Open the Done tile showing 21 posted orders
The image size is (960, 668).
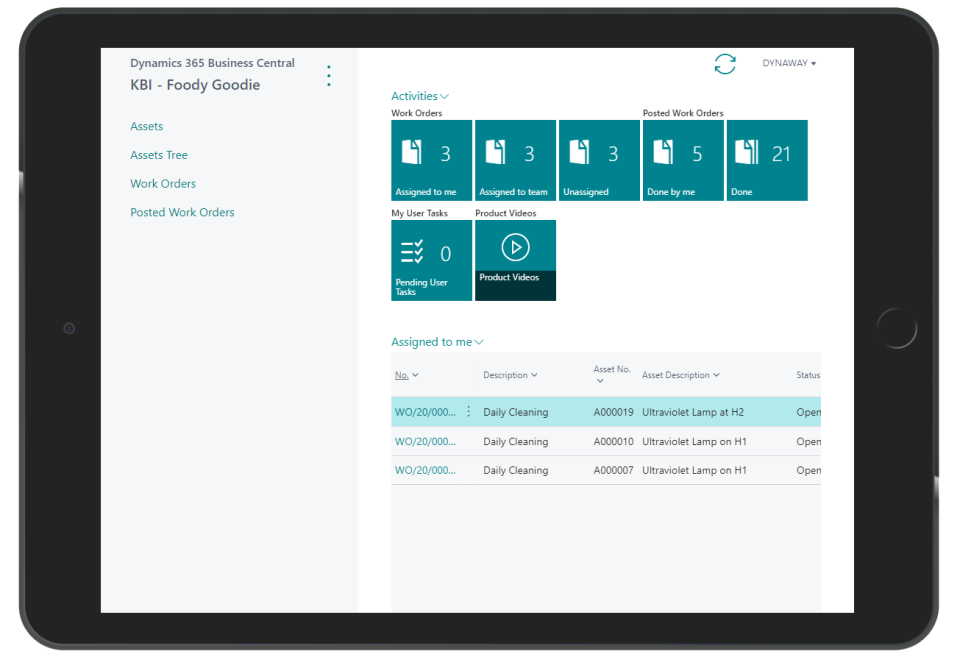767,160
